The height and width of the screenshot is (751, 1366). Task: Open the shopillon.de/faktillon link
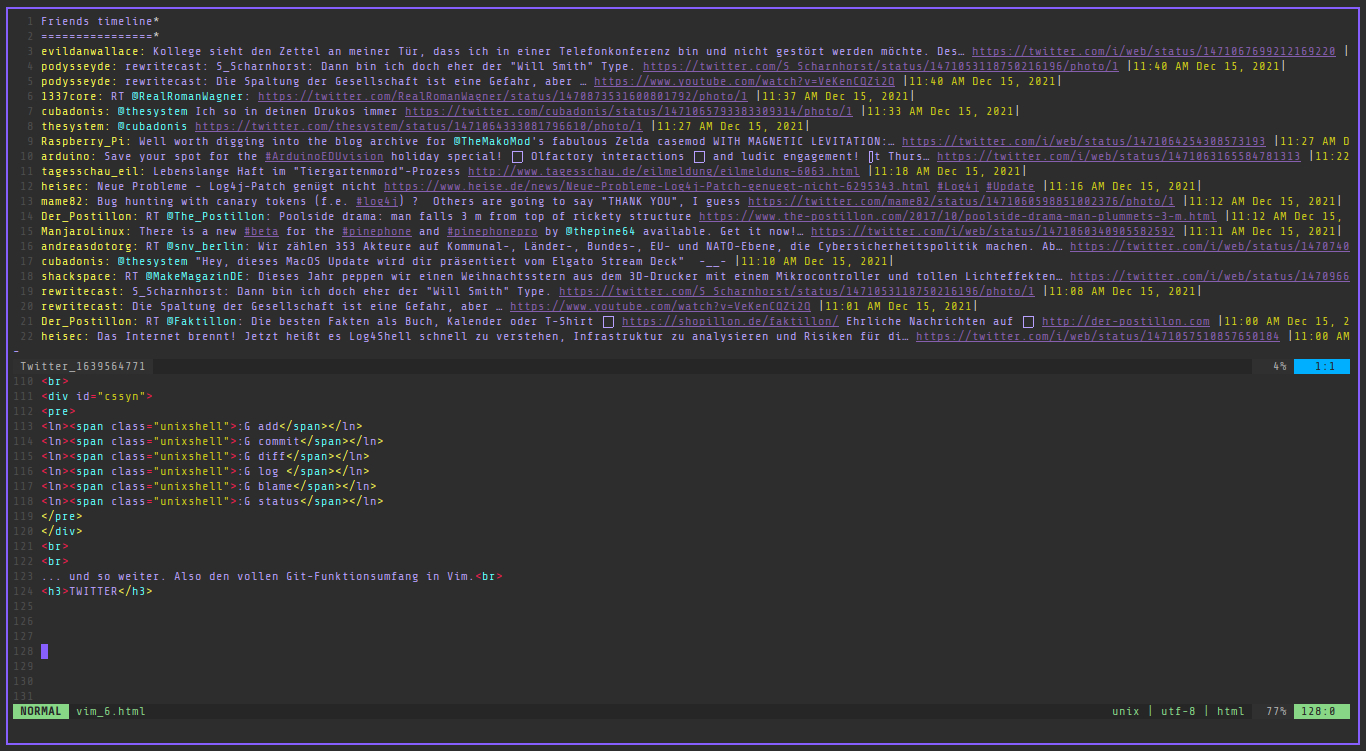[x=730, y=321]
